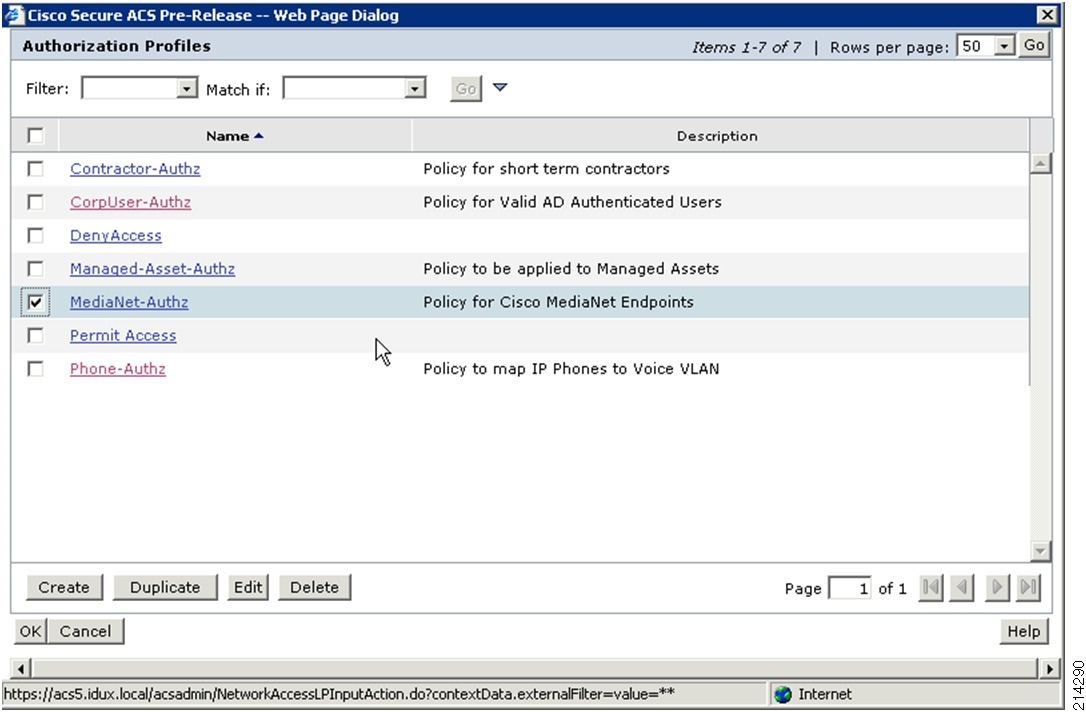Viewport: 1086px width, 712px height.
Task: Confirm selection with the OK button
Action: click(30, 631)
